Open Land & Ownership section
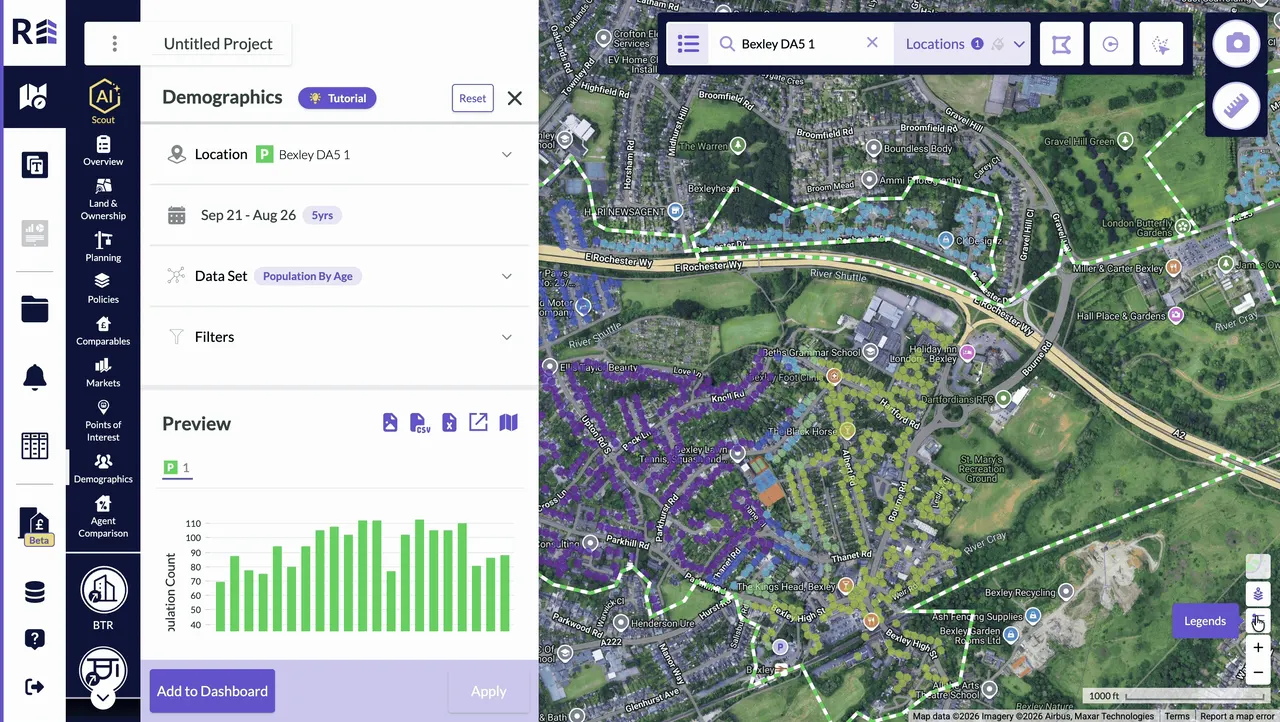The width and height of the screenshot is (1280, 722). pyautogui.click(x=103, y=199)
